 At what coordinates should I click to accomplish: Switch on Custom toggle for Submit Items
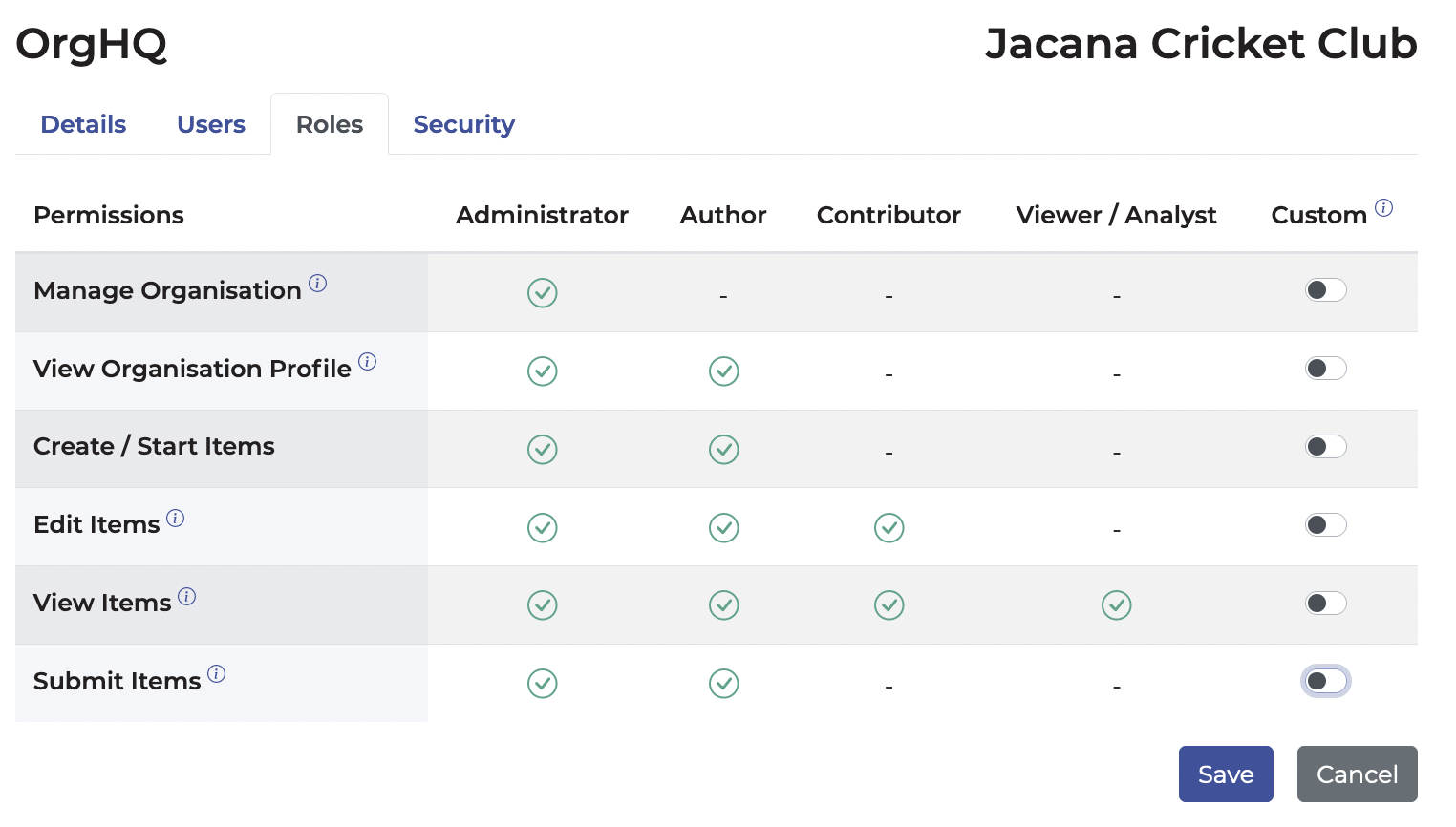coord(1326,682)
